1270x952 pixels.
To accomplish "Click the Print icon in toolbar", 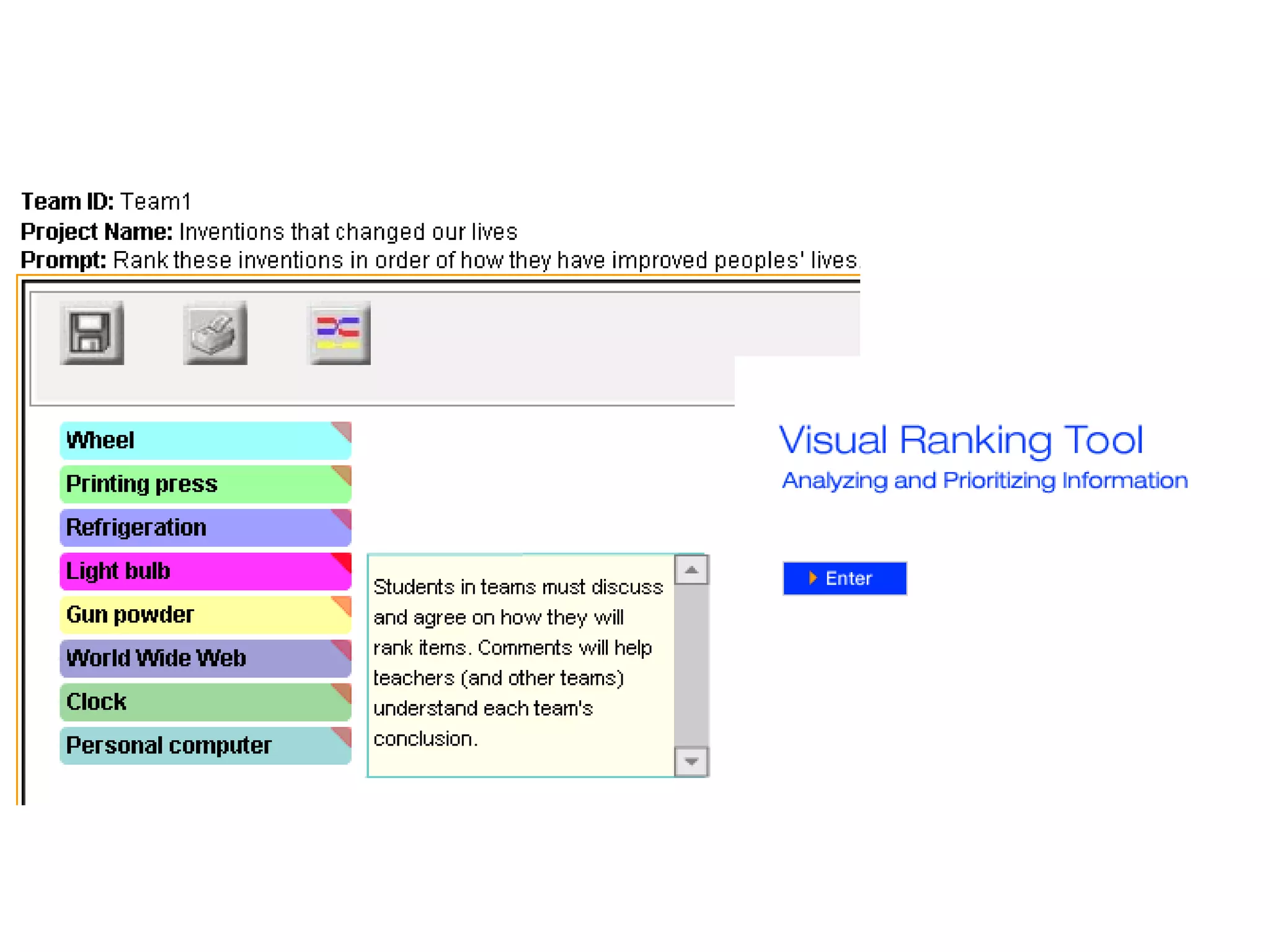I will click(x=215, y=333).
